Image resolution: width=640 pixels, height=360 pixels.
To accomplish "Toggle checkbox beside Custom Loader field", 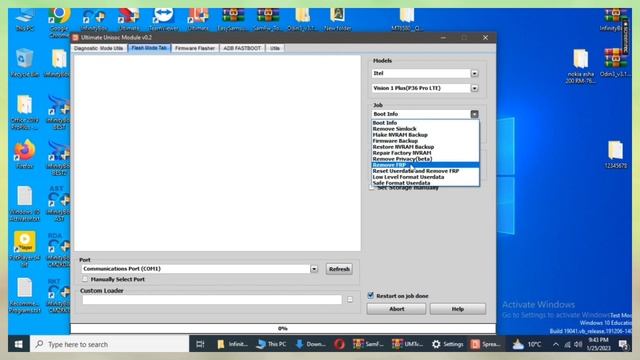I will coord(350,300).
